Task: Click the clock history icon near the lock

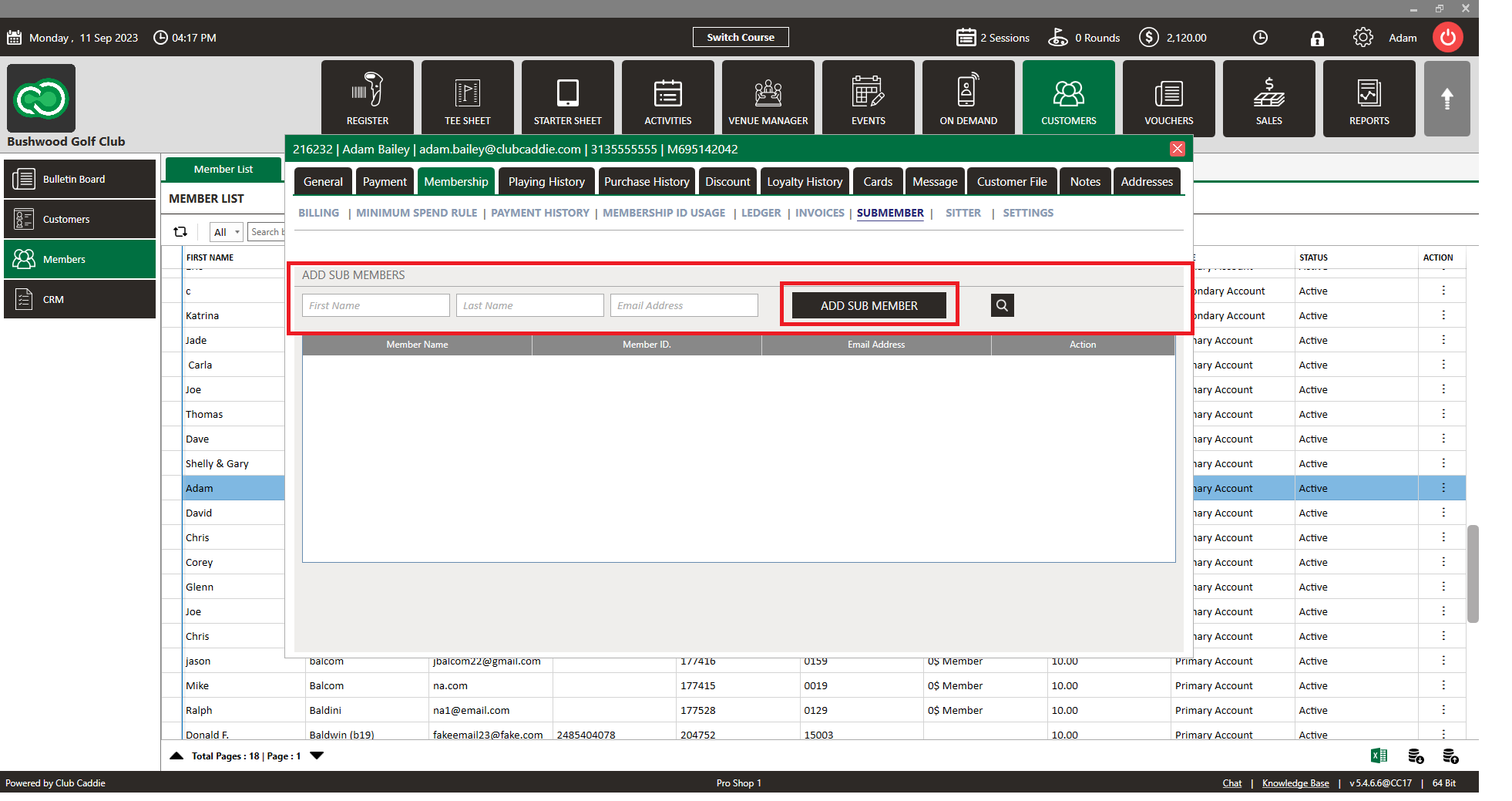Action: click(x=1260, y=38)
